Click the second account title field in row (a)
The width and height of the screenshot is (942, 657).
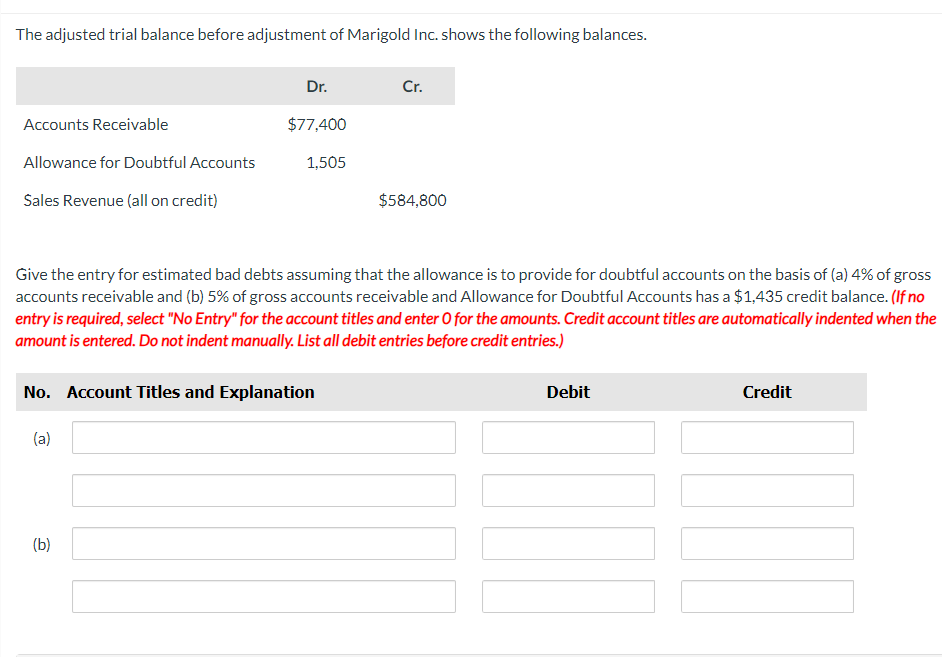click(x=263, y=490)
